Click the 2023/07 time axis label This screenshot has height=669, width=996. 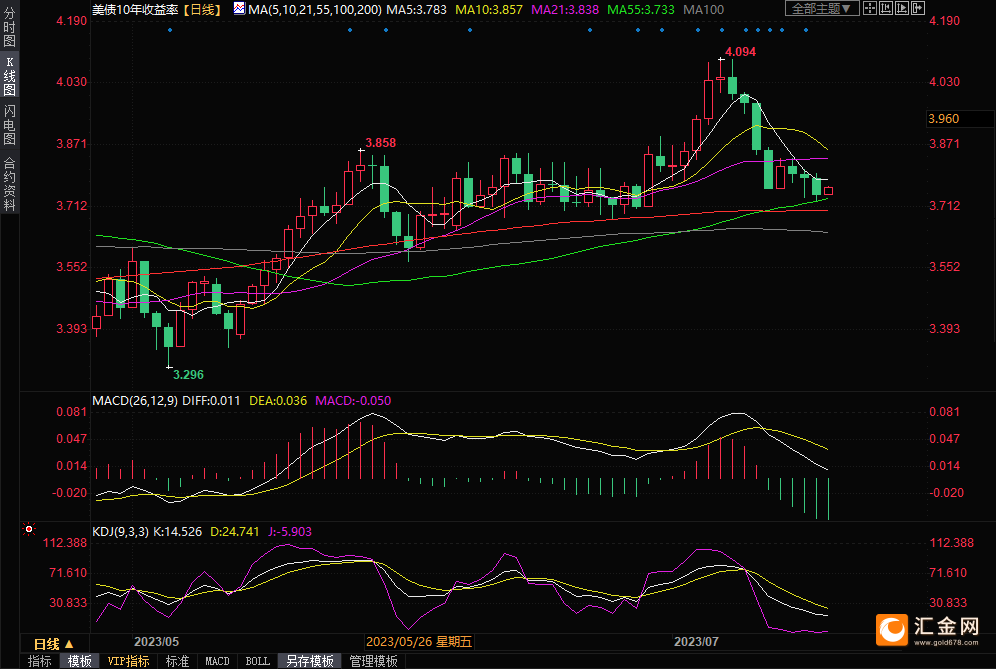pyautogui.click(x=696, y=642)
